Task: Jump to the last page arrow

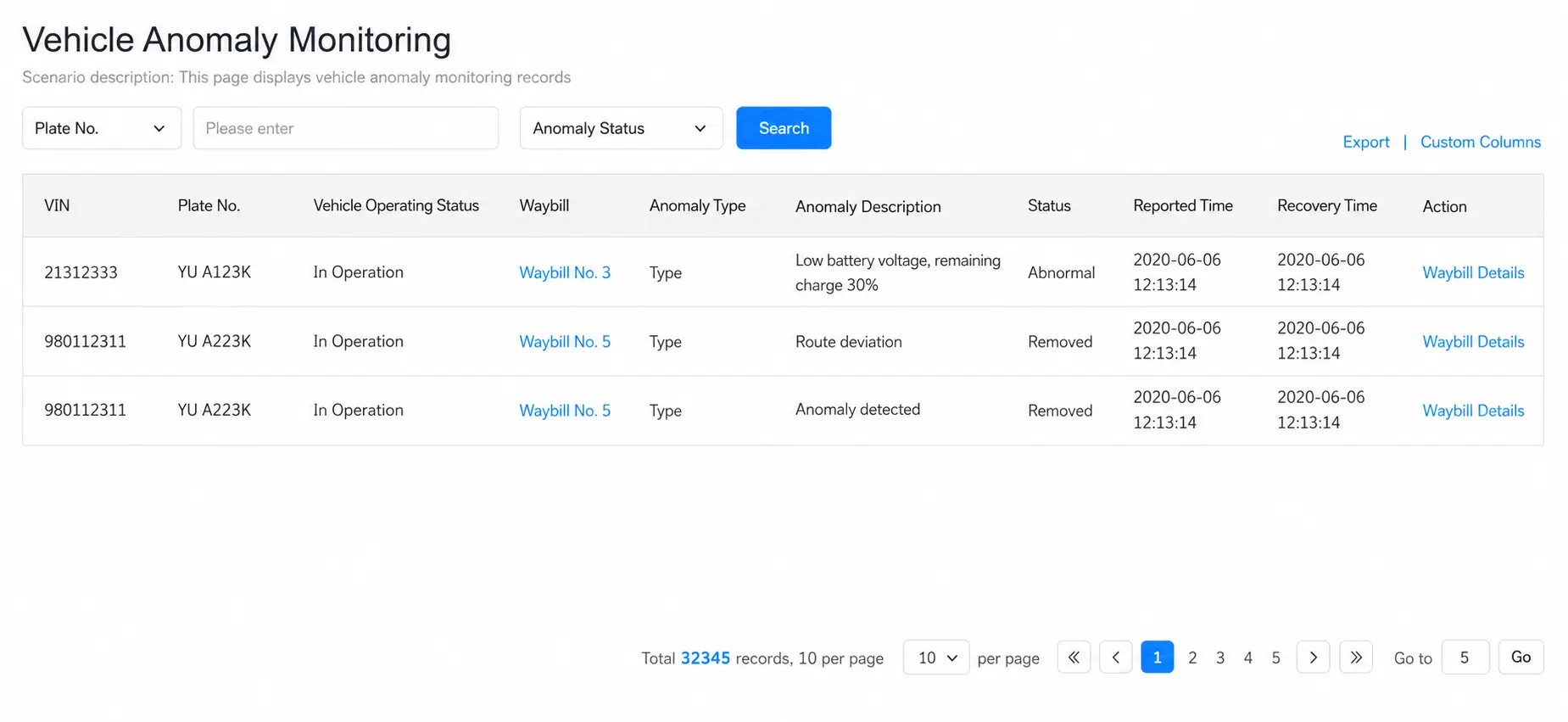Action: [1356, 658]
